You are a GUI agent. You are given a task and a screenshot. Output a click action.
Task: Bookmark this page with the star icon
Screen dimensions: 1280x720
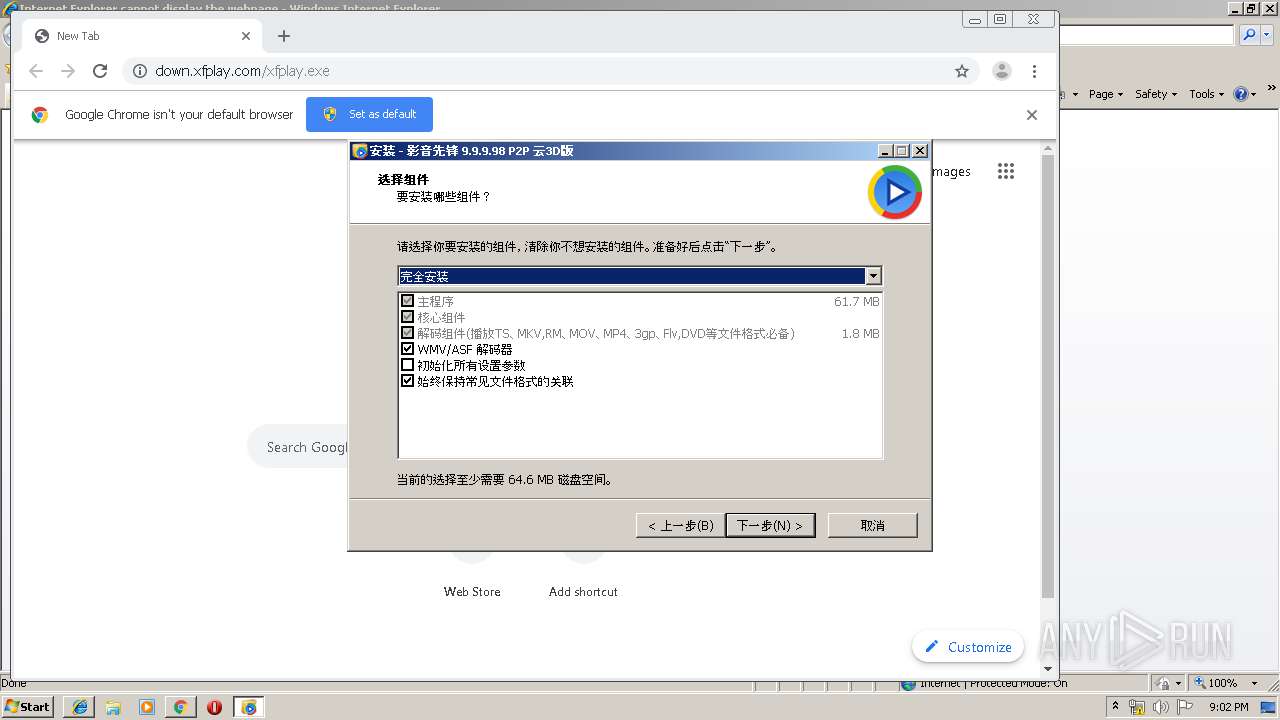coord(962,71)
